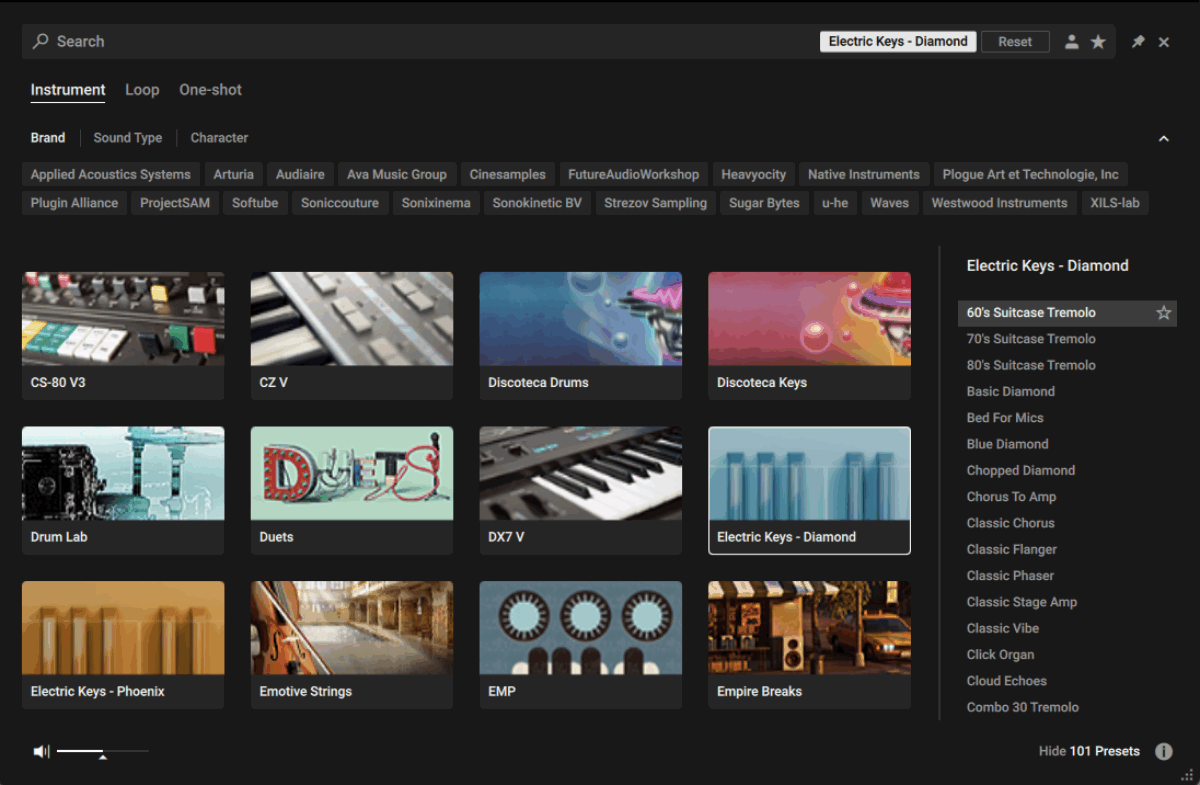Hide the 101 Presets list
The width and height of the screenshot is (1200, 785).
[x=1089, y=751]
